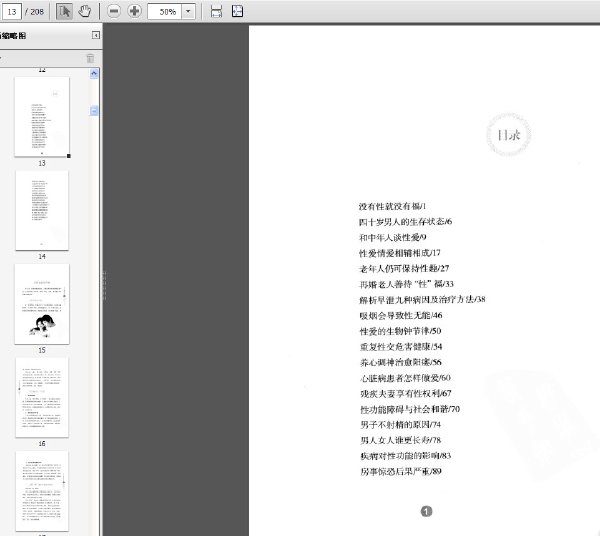Click the entry '房事惊恐后果严重/89'
This screenshot has height=536, width=600.
[x=401, y=471]
